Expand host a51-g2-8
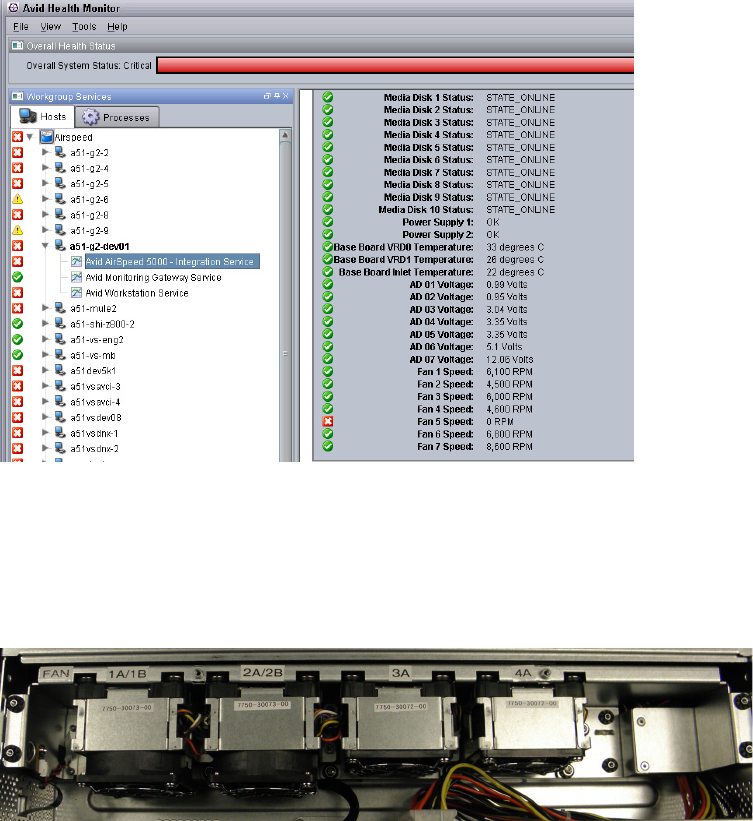The width and height of the screenshot is (753, 821). [x=45, y=215]
